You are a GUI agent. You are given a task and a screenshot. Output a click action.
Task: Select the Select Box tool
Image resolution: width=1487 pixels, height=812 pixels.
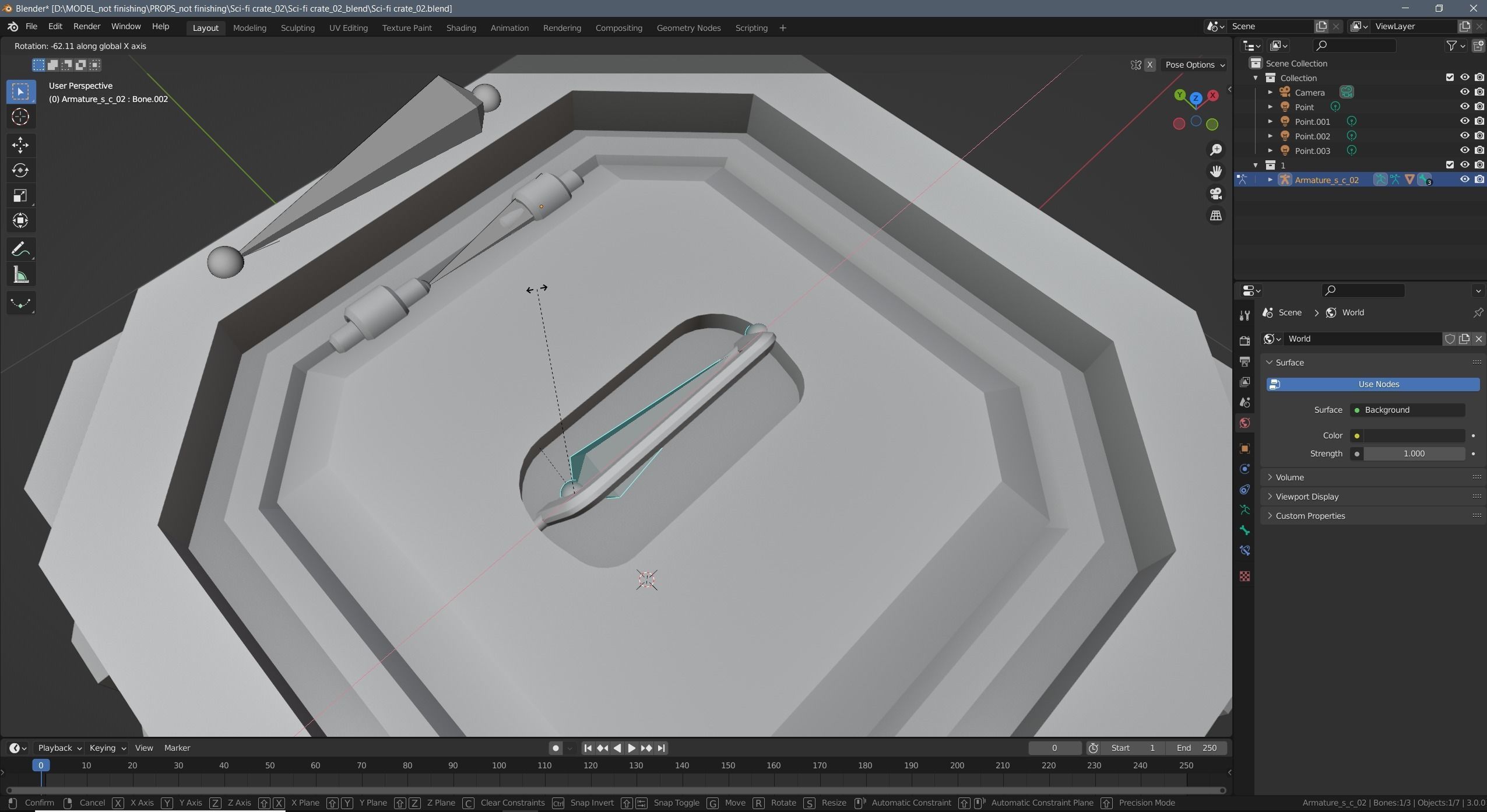click(x=20, y=92)
